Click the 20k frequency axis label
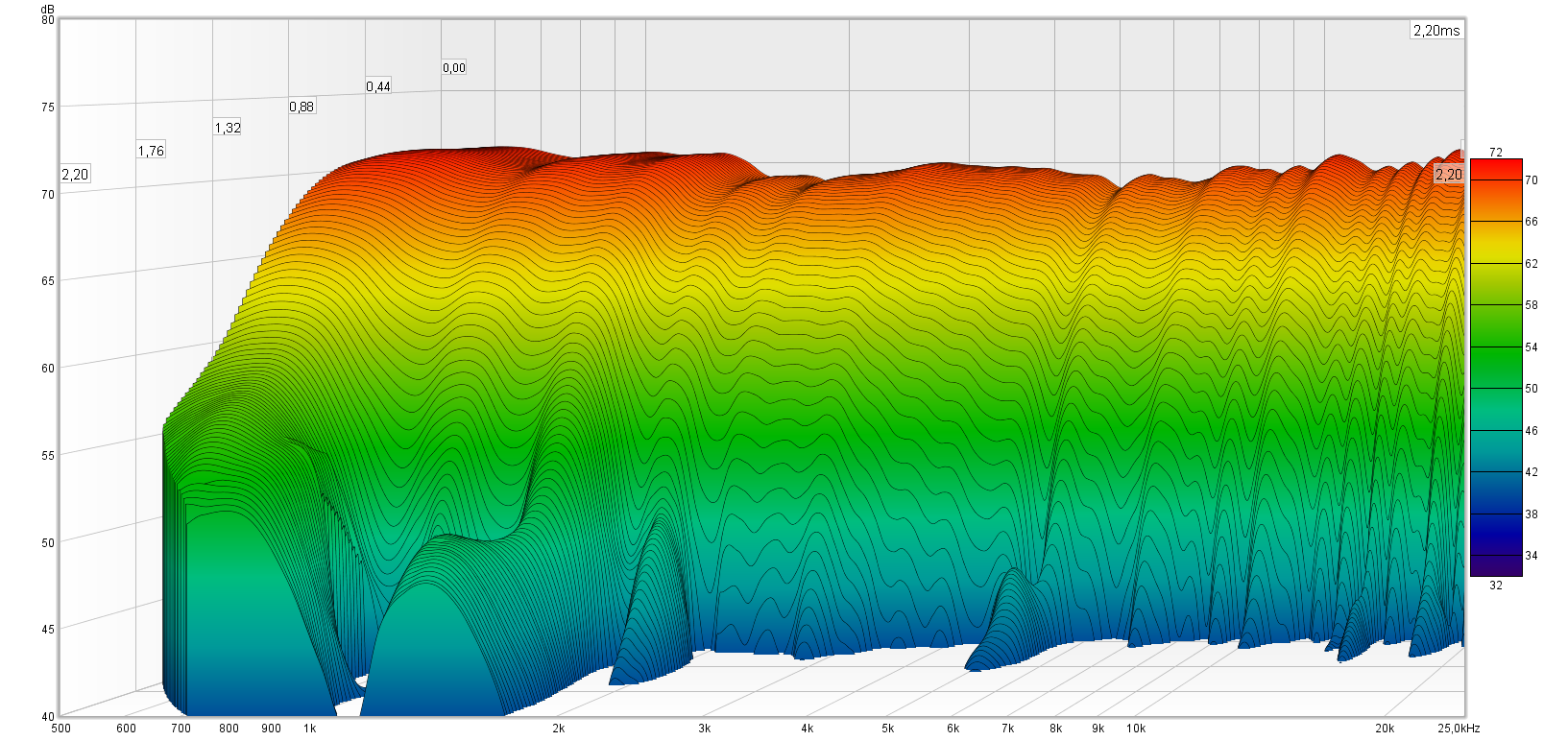Viewport: 1568px width, 741px height. click(1385, 729)
